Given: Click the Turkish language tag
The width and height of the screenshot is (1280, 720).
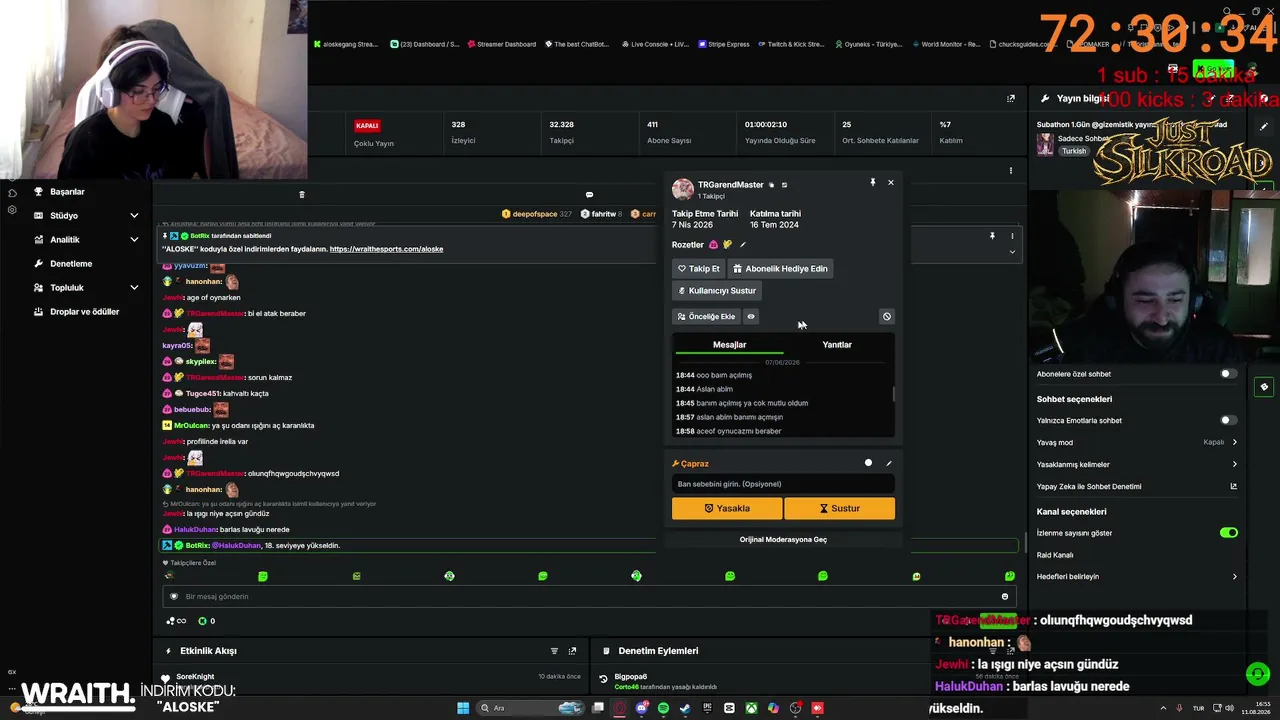Looking at the screenshot, I should point(1073,151).
